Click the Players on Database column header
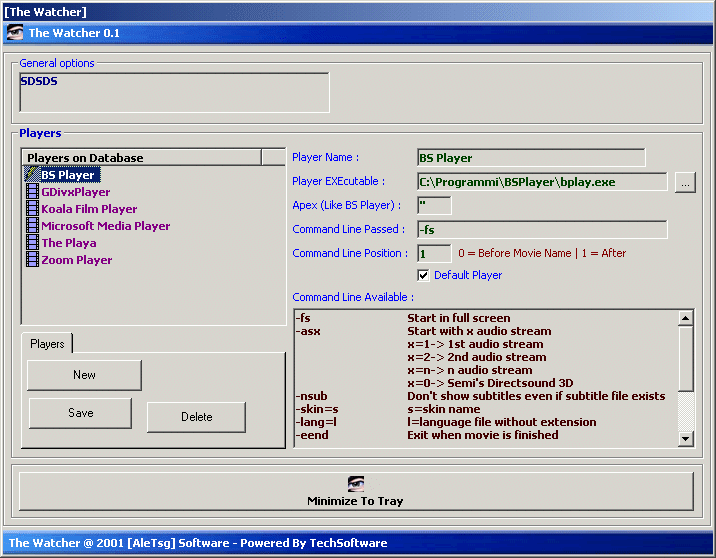 click(x=142, y=158)
